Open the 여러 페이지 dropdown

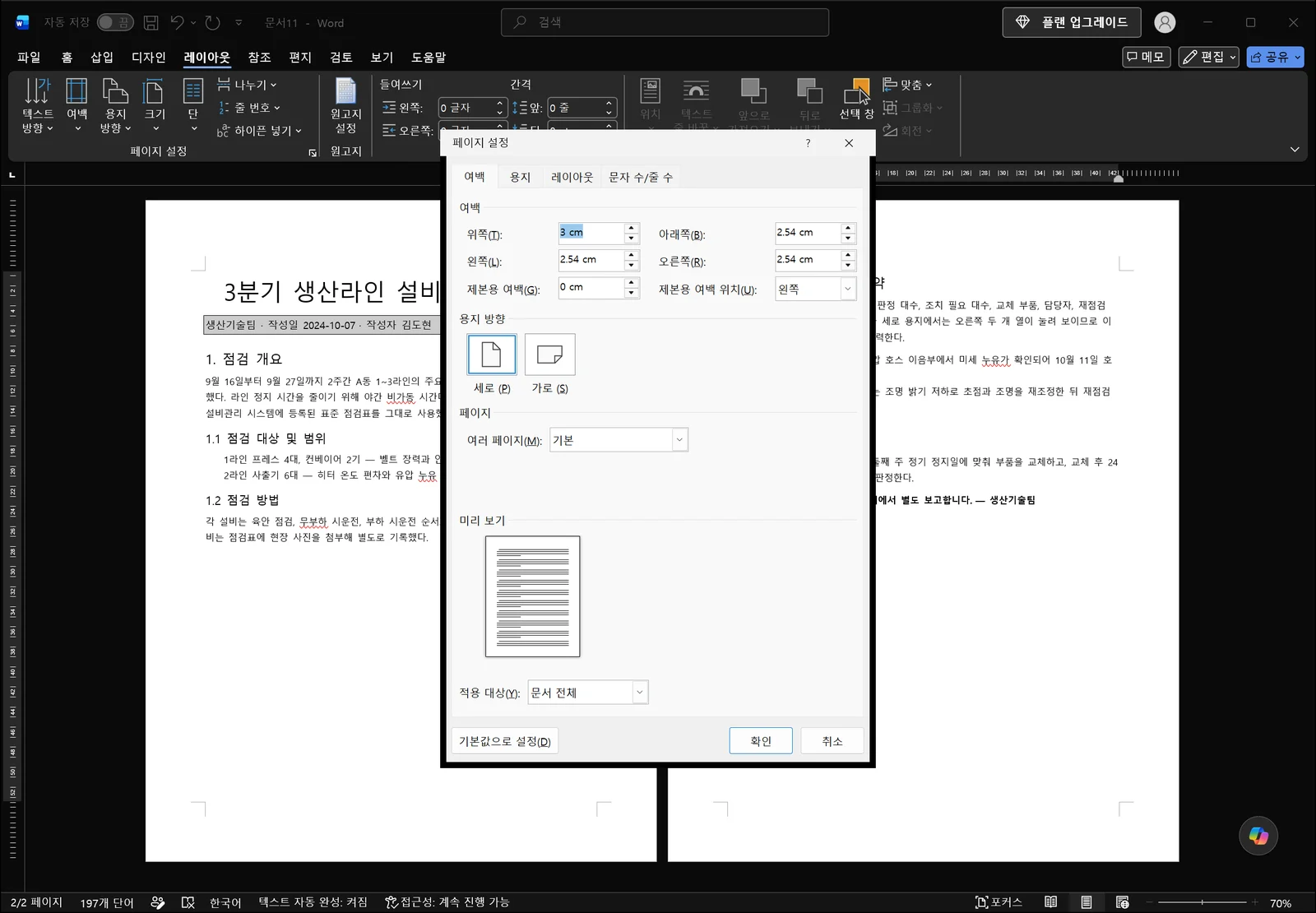pos(679,440)
